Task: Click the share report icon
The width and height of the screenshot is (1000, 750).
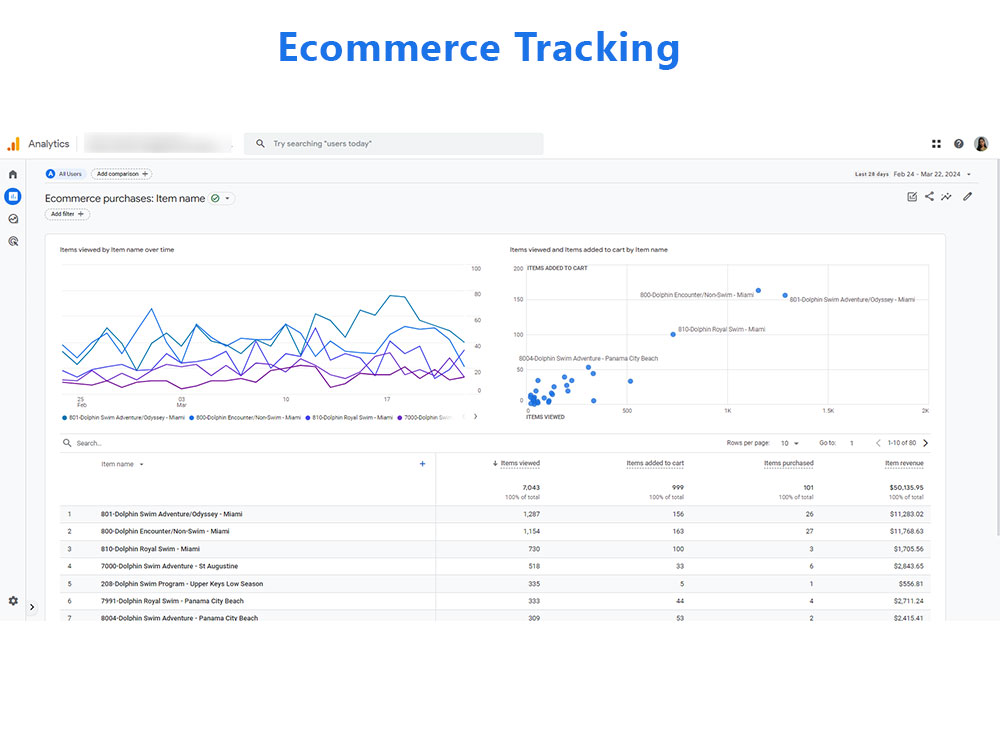Action: tap(929, 196)
